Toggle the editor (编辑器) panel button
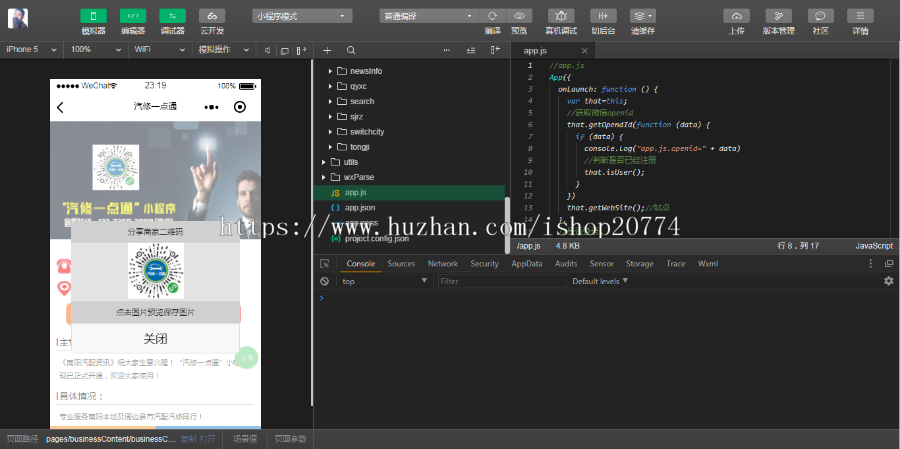This screenshot has height=449, width=900. pyautogui.click(x=133, y=16)
